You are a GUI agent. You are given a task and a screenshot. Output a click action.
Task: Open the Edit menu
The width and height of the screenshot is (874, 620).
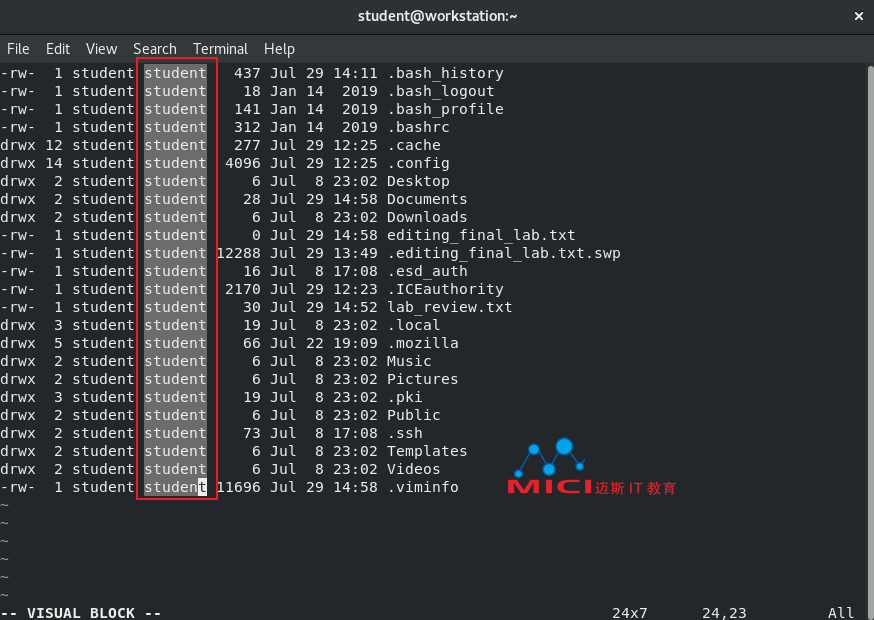(x=58, y=48)
